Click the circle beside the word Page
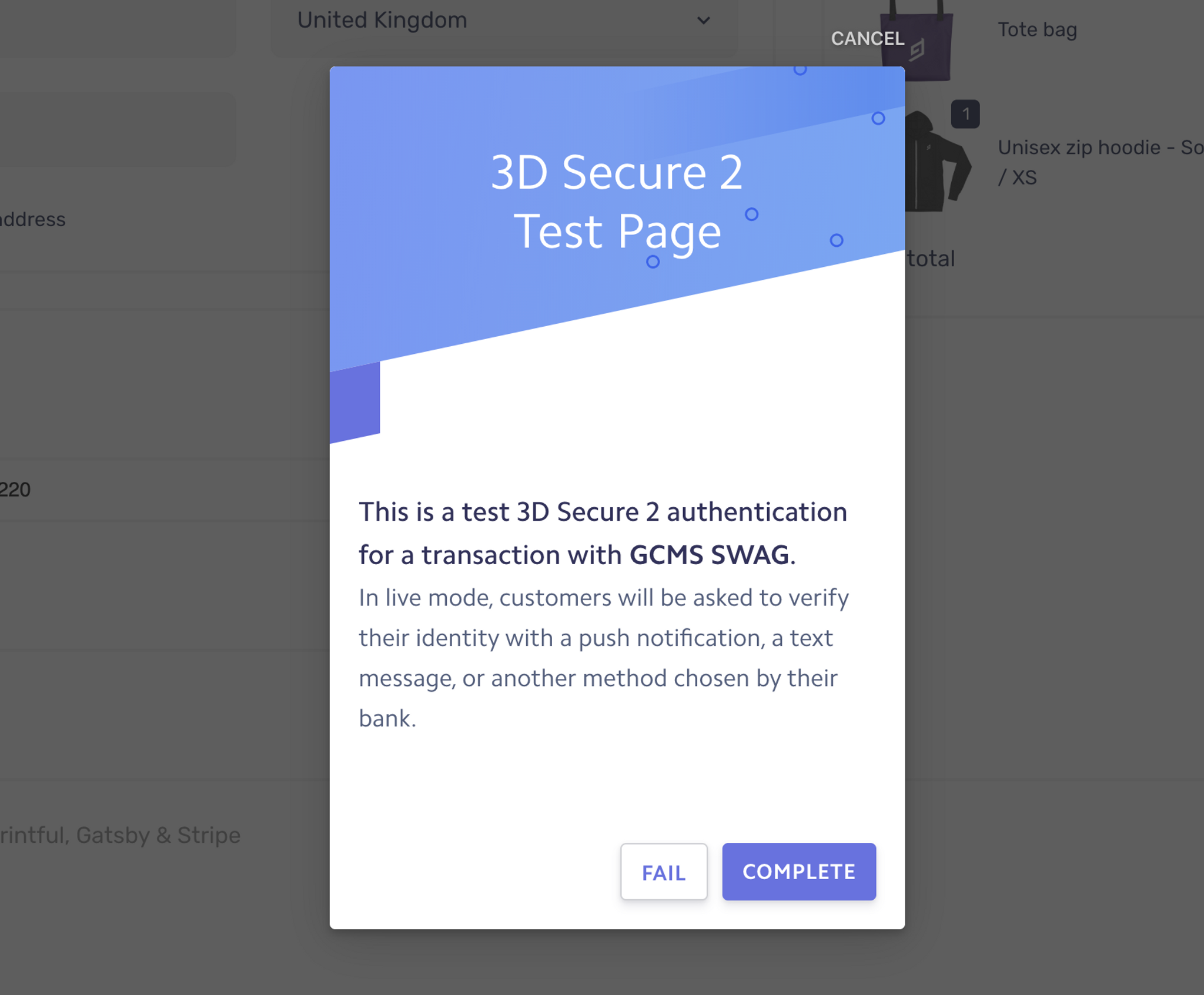The height and width of the screenshot is (995, 1204). (751, 215)
